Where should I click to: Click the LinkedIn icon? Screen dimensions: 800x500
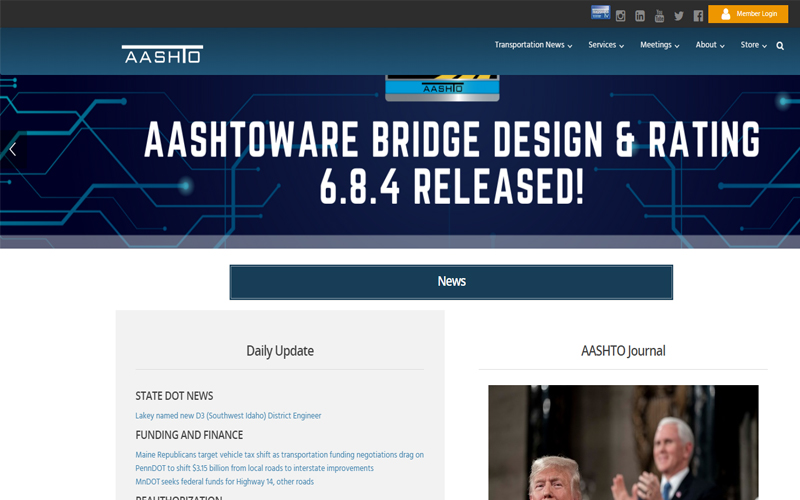(640, 15)
